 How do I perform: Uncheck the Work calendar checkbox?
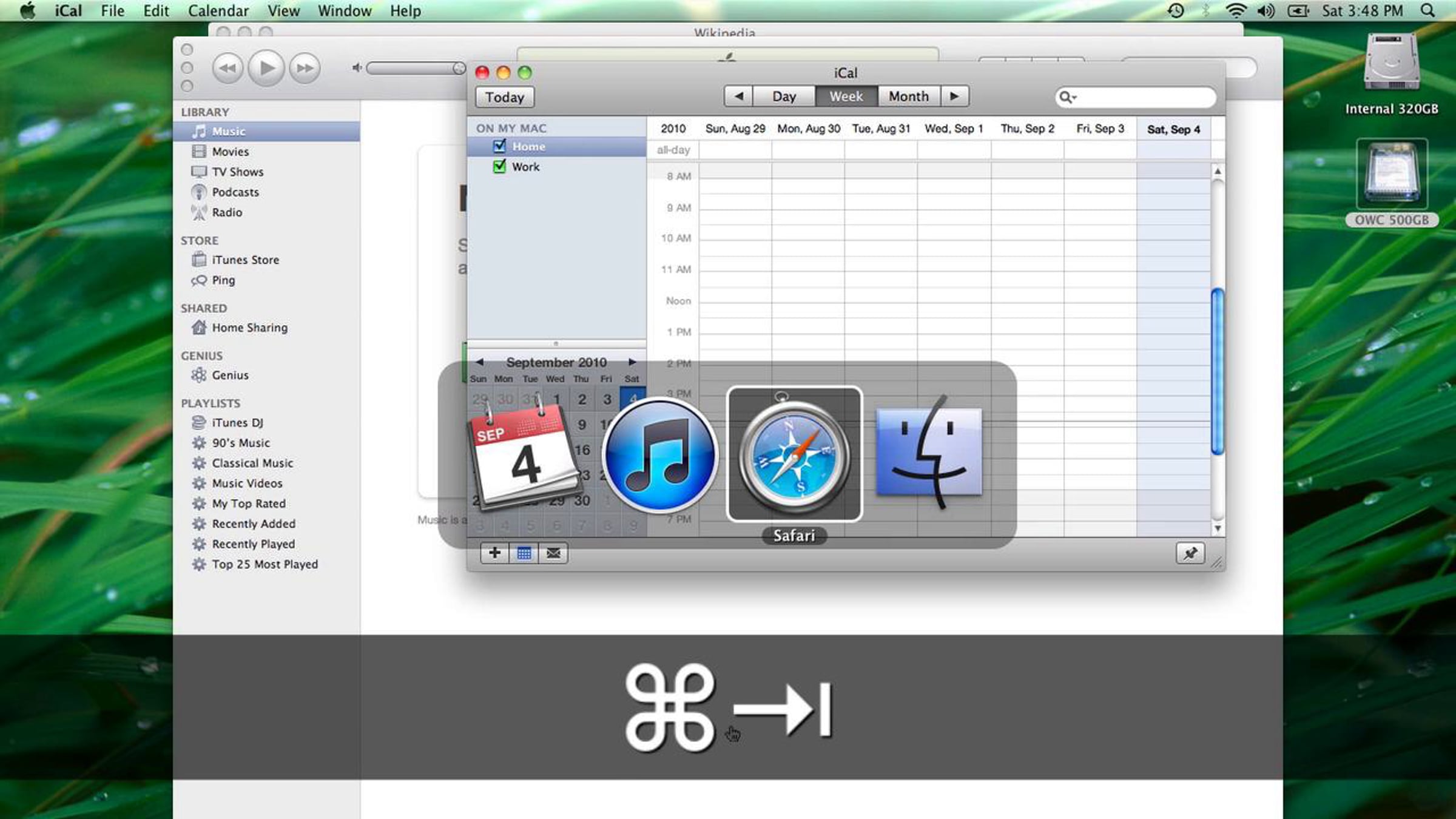(x=499, y=166)
